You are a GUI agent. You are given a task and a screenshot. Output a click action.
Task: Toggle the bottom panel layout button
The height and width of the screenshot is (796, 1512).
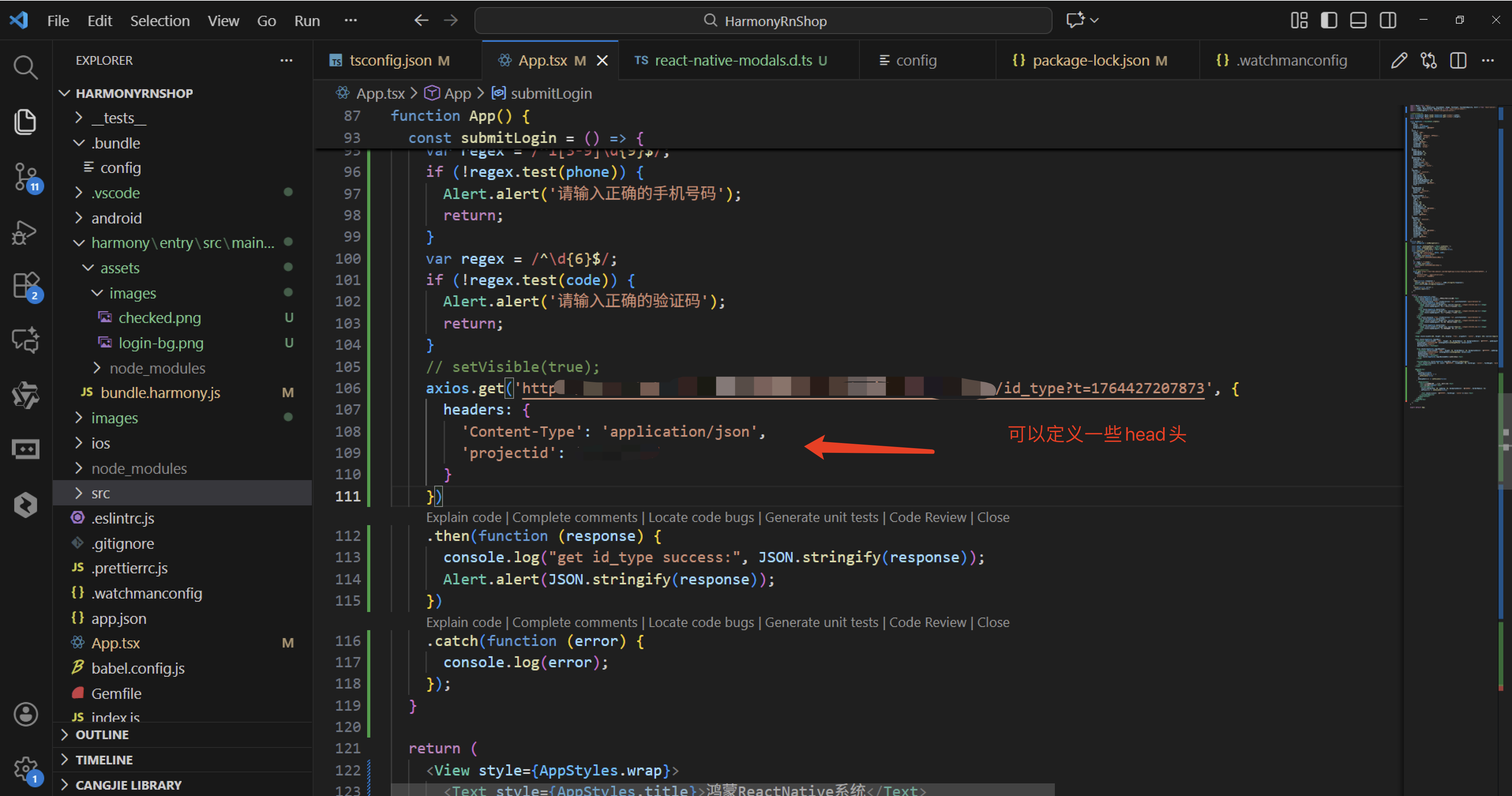click(x=1358, y=21)
